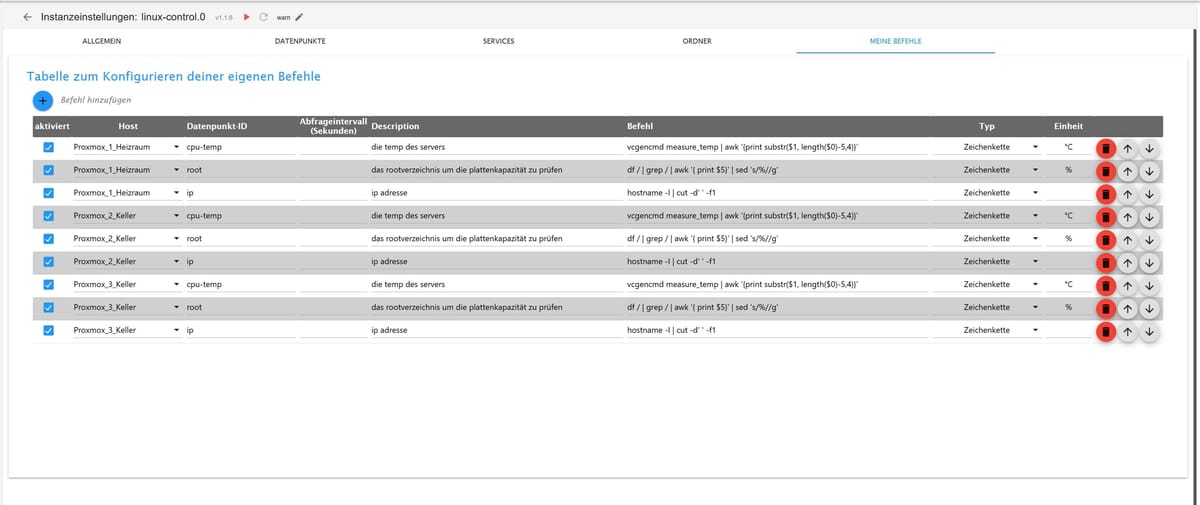
Task: Open Typ dropdown for Proxmox_1_Heizraum cpu-temp
Action: (x=987, y=147)
